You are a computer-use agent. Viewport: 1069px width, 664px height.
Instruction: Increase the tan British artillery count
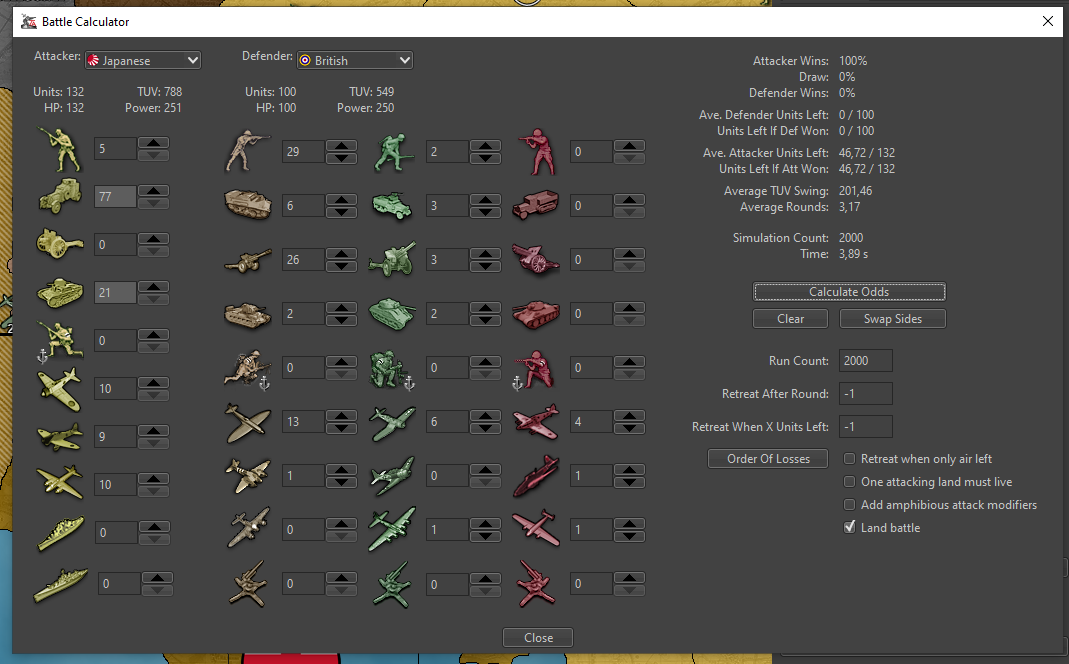click(342, 254)
